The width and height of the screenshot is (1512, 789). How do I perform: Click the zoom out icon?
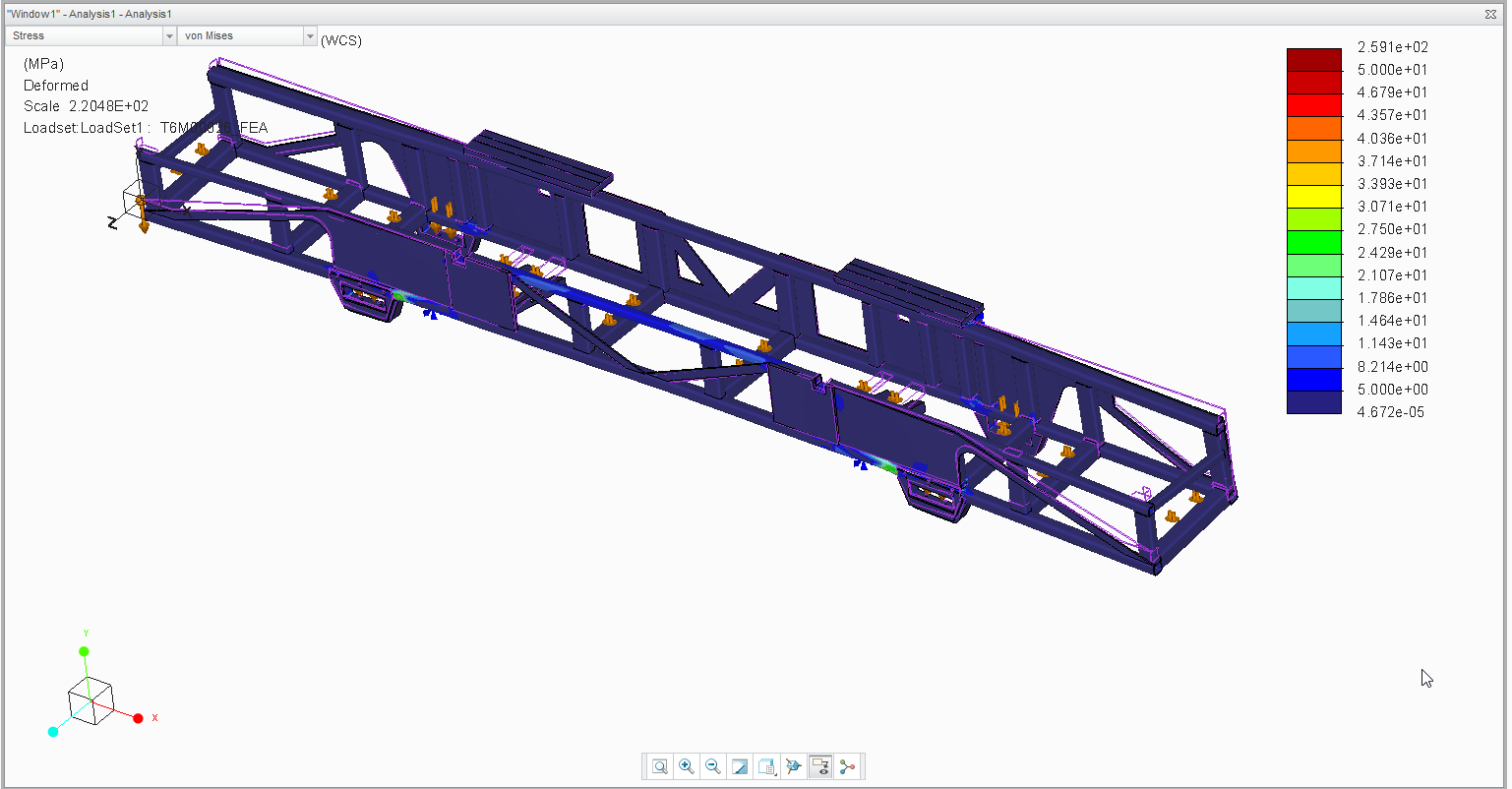coord(713,765)
